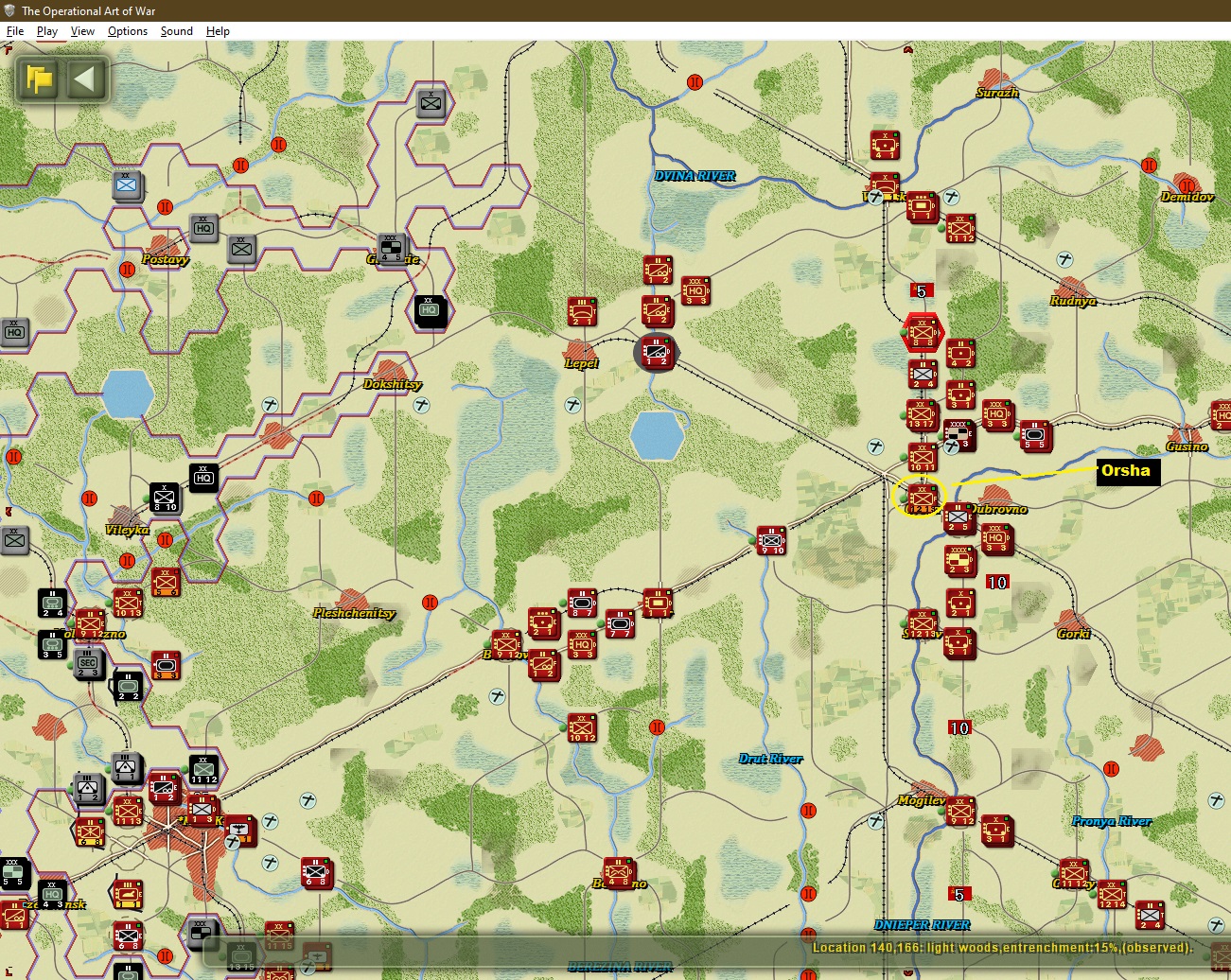
Task: Click the Rudnya town label
Action: click(1073, 301)
